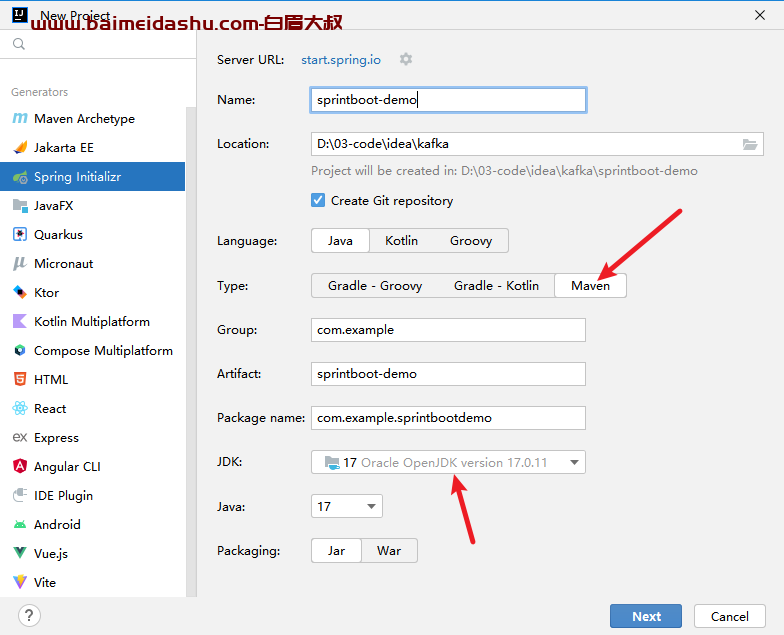Click the Cancel button
The image size is (784, 635).
pos(730,616)
